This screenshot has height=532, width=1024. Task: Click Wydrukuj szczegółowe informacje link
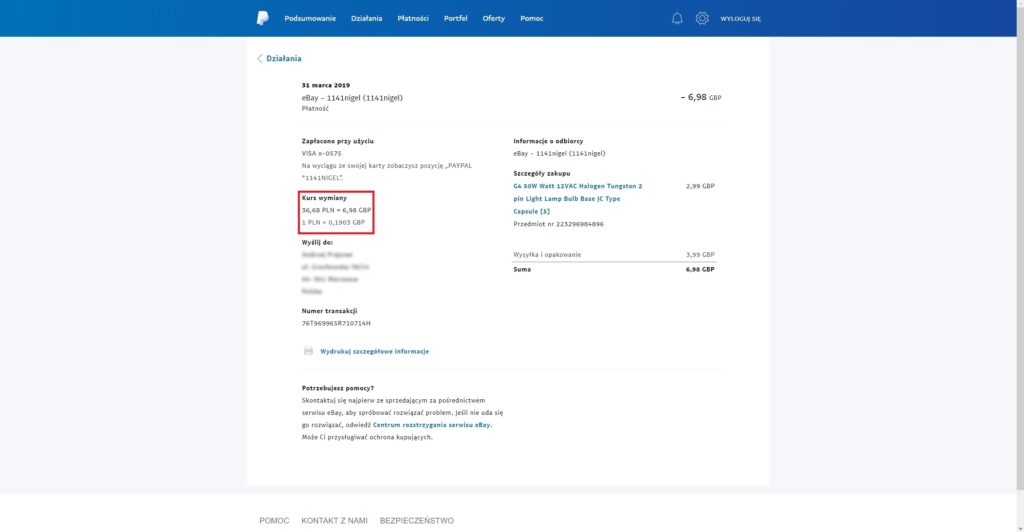click(375, 352)
